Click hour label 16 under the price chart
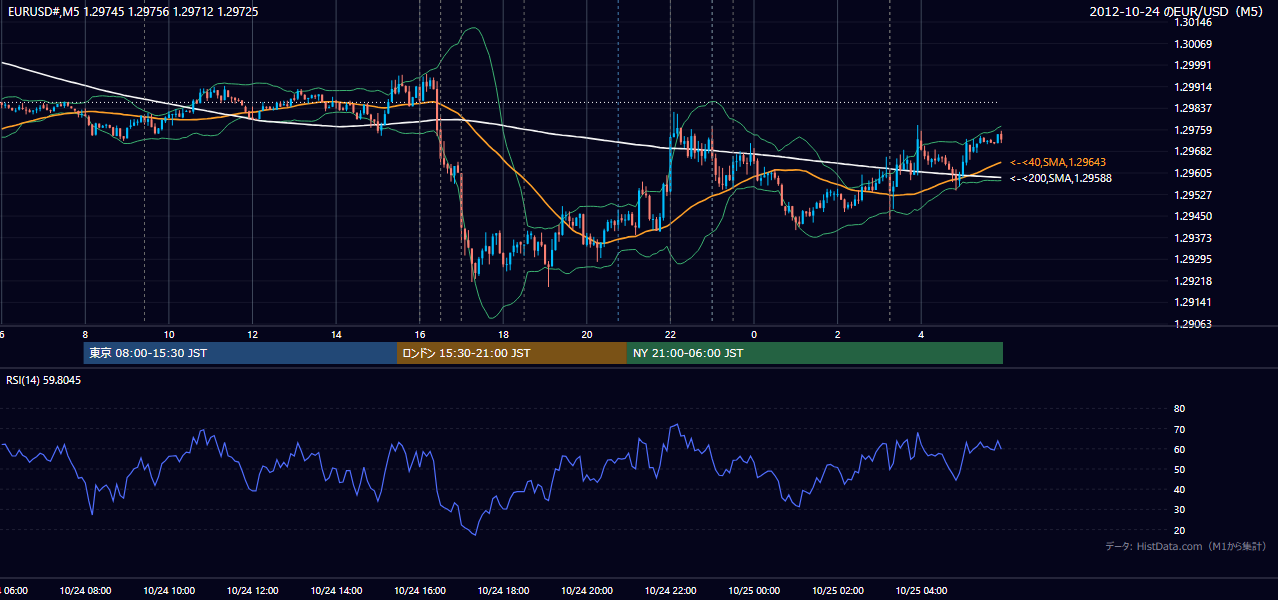The width and height of the screenshot is (1278, 600). (x=420, y=335)
